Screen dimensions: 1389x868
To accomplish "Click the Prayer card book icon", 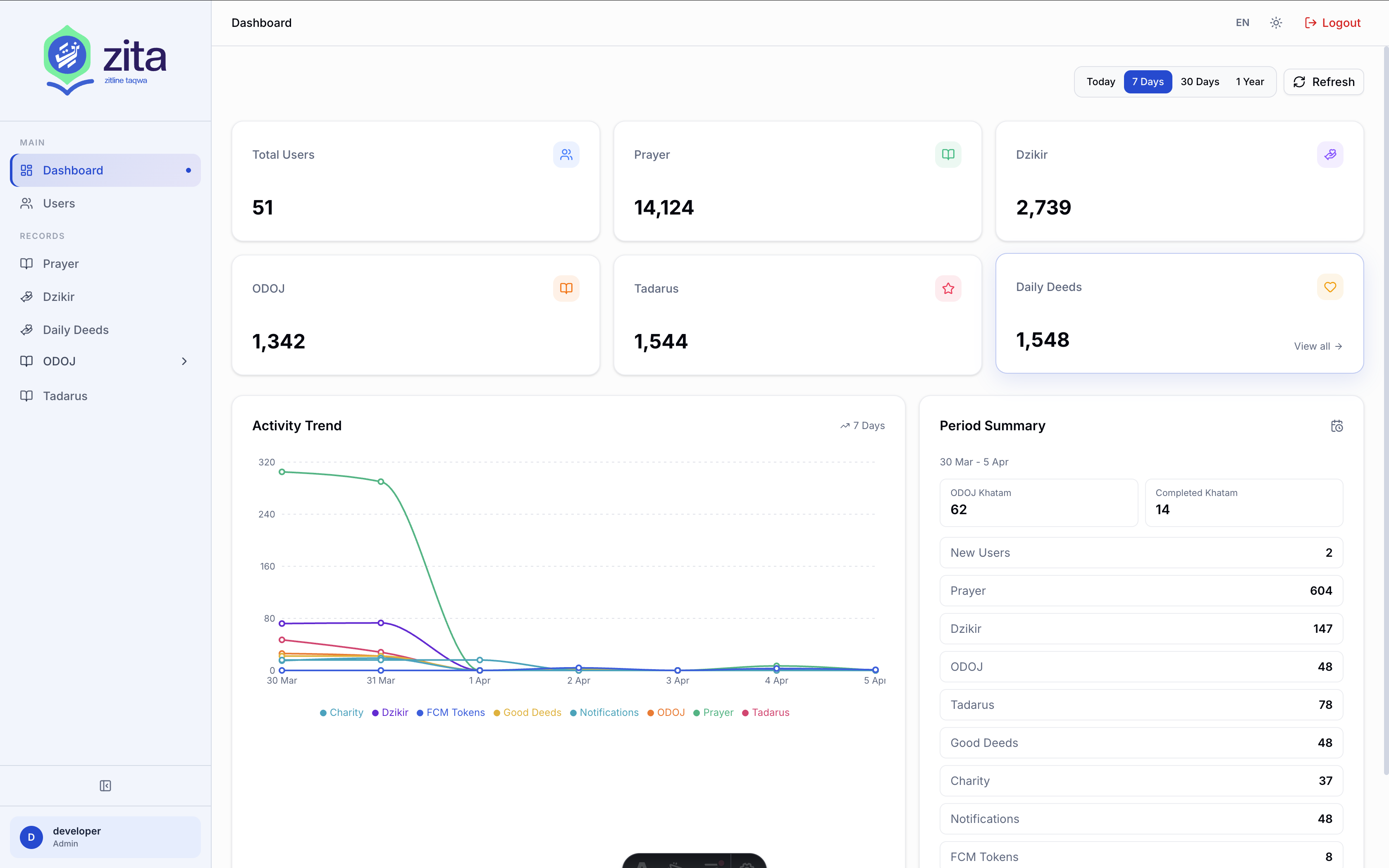I will (x=947, y=155).
